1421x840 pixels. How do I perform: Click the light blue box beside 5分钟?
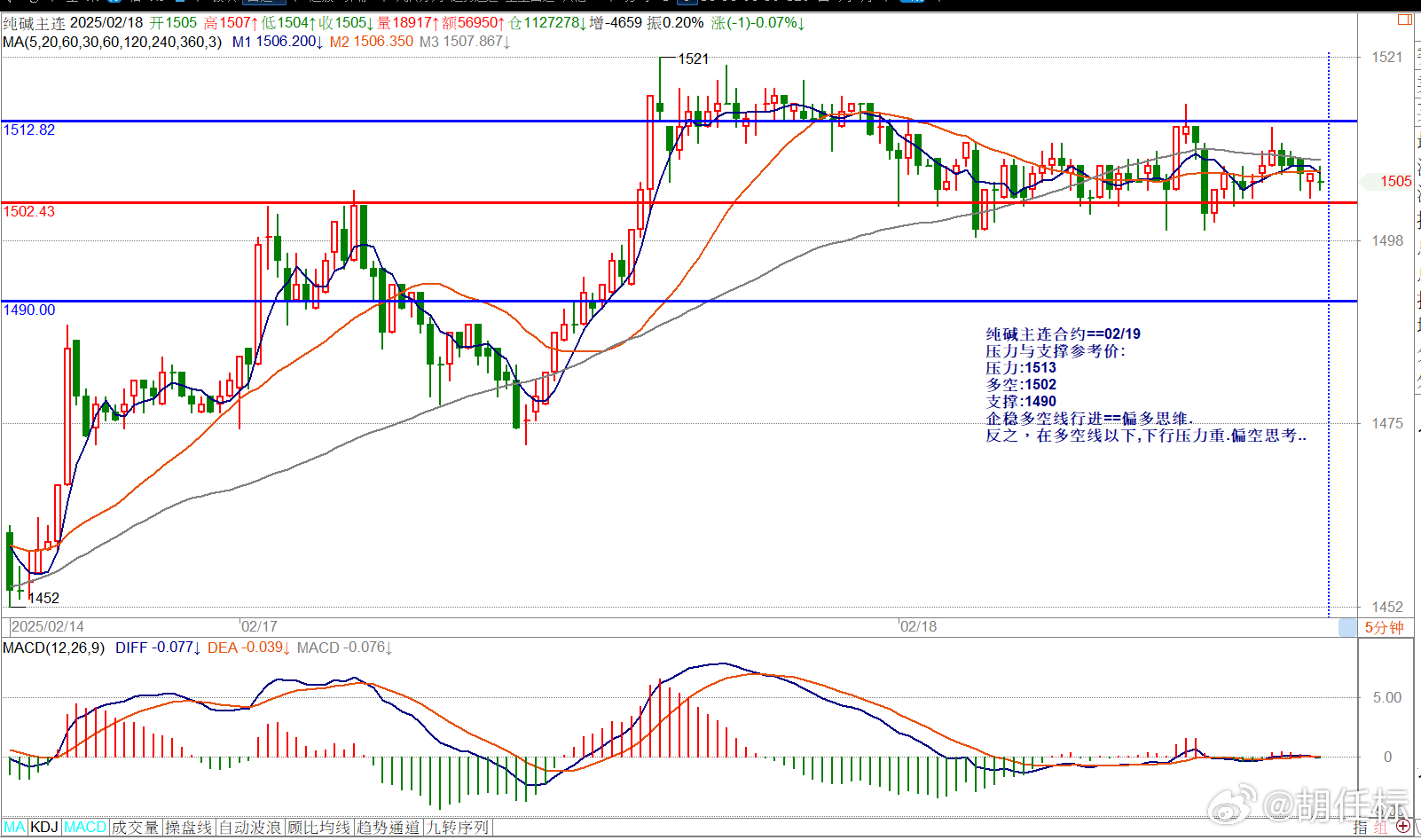tap(1347, 628)
